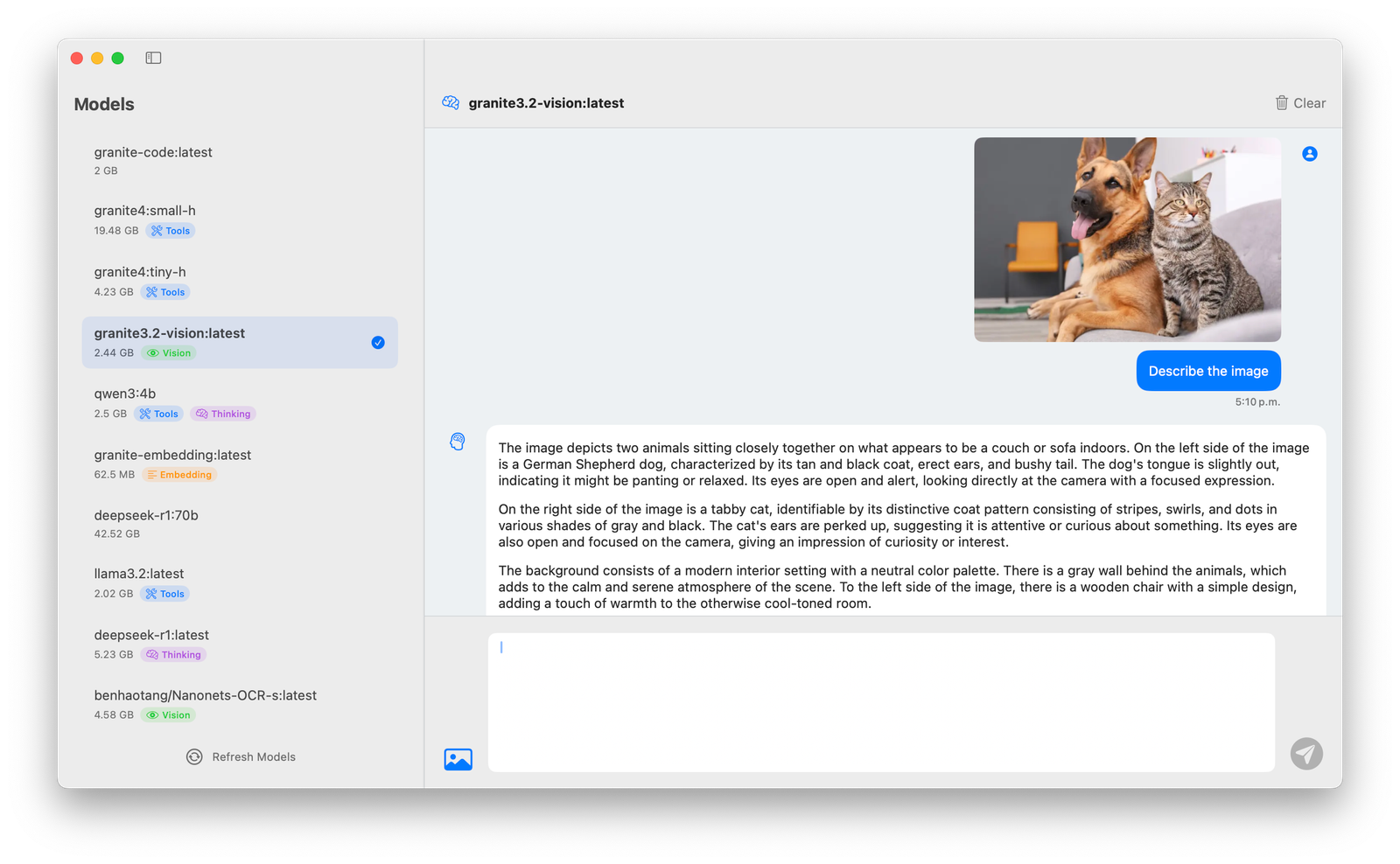Click the brain icon beside model title
This screenshot has width=1400, height=864.
coord(451,103)
